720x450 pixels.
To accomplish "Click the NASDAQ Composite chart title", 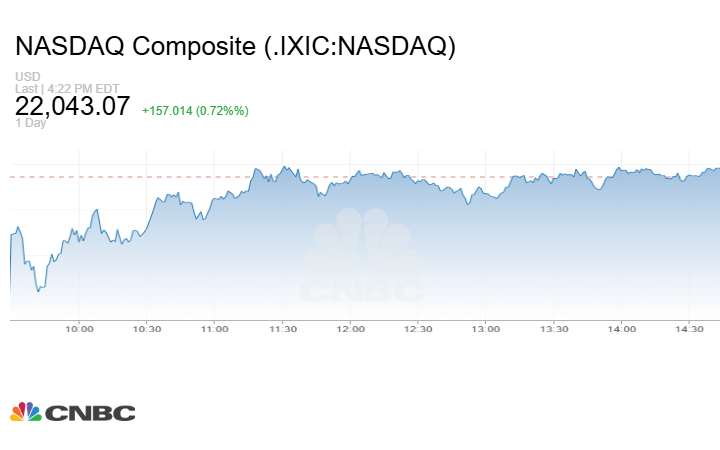I will click(235, 47).
